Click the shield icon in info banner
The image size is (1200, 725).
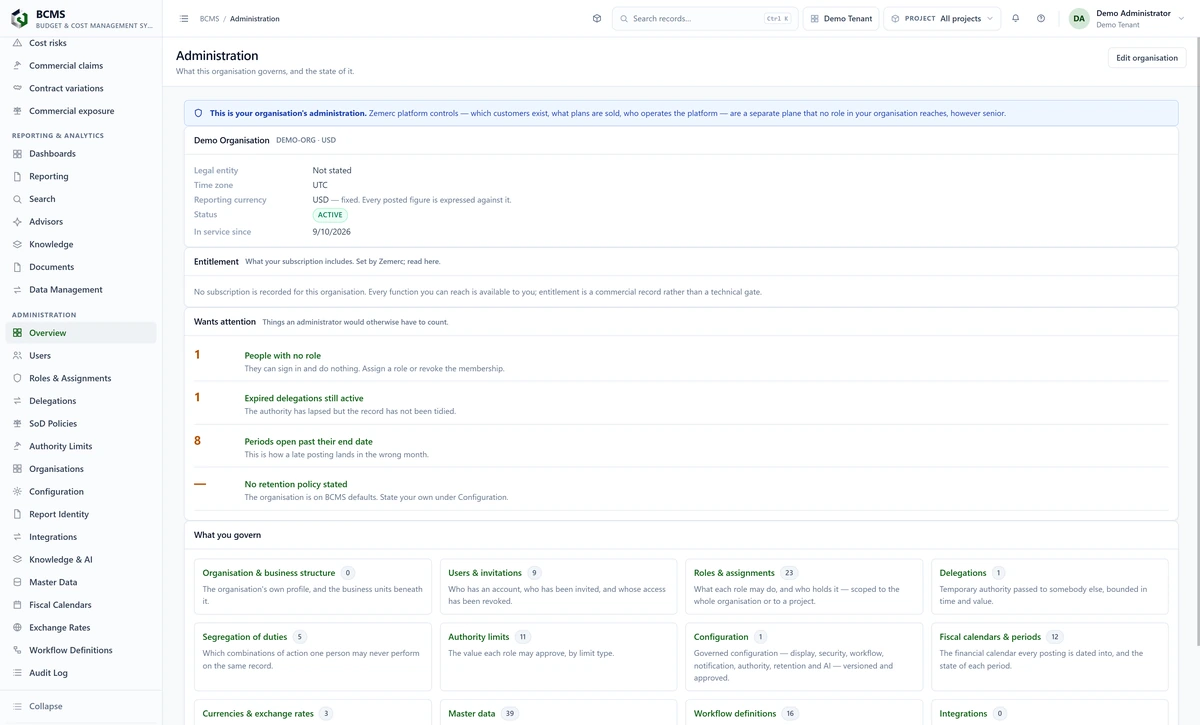coord(198,113)
